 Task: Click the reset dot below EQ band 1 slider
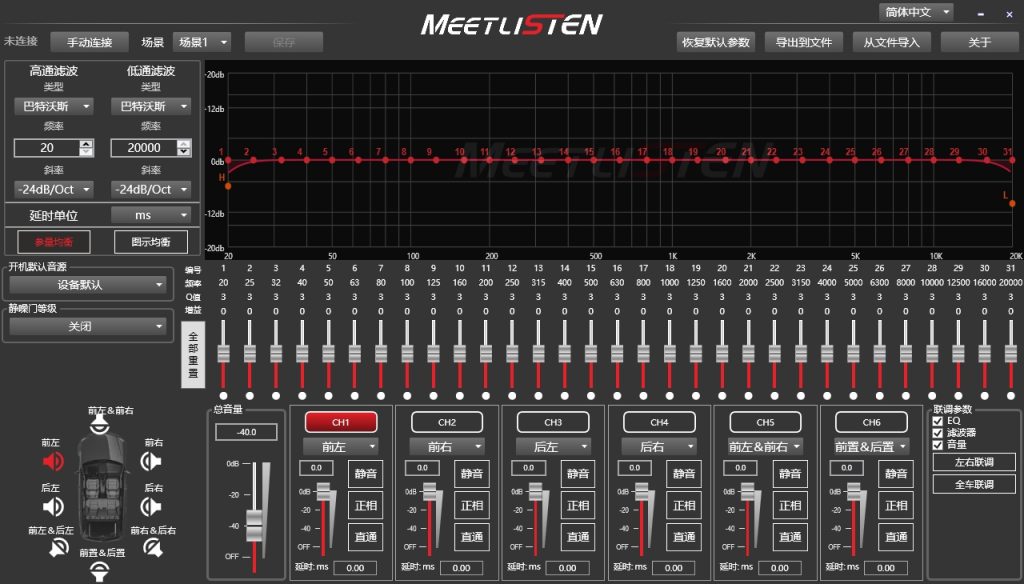tap(223, 396)
